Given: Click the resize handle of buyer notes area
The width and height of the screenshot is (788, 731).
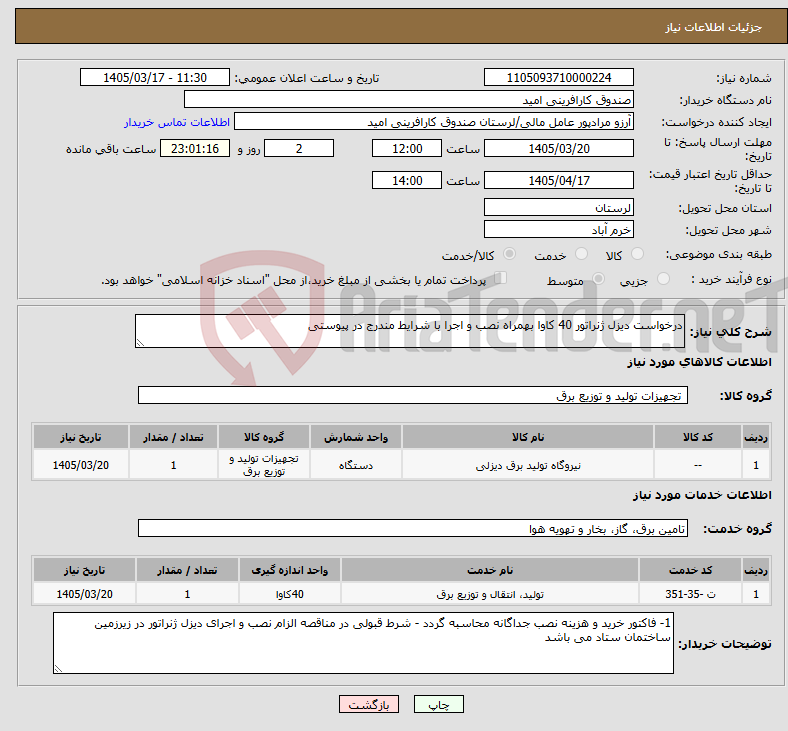Looking at the screenshot, I should [x=58, y=669].
